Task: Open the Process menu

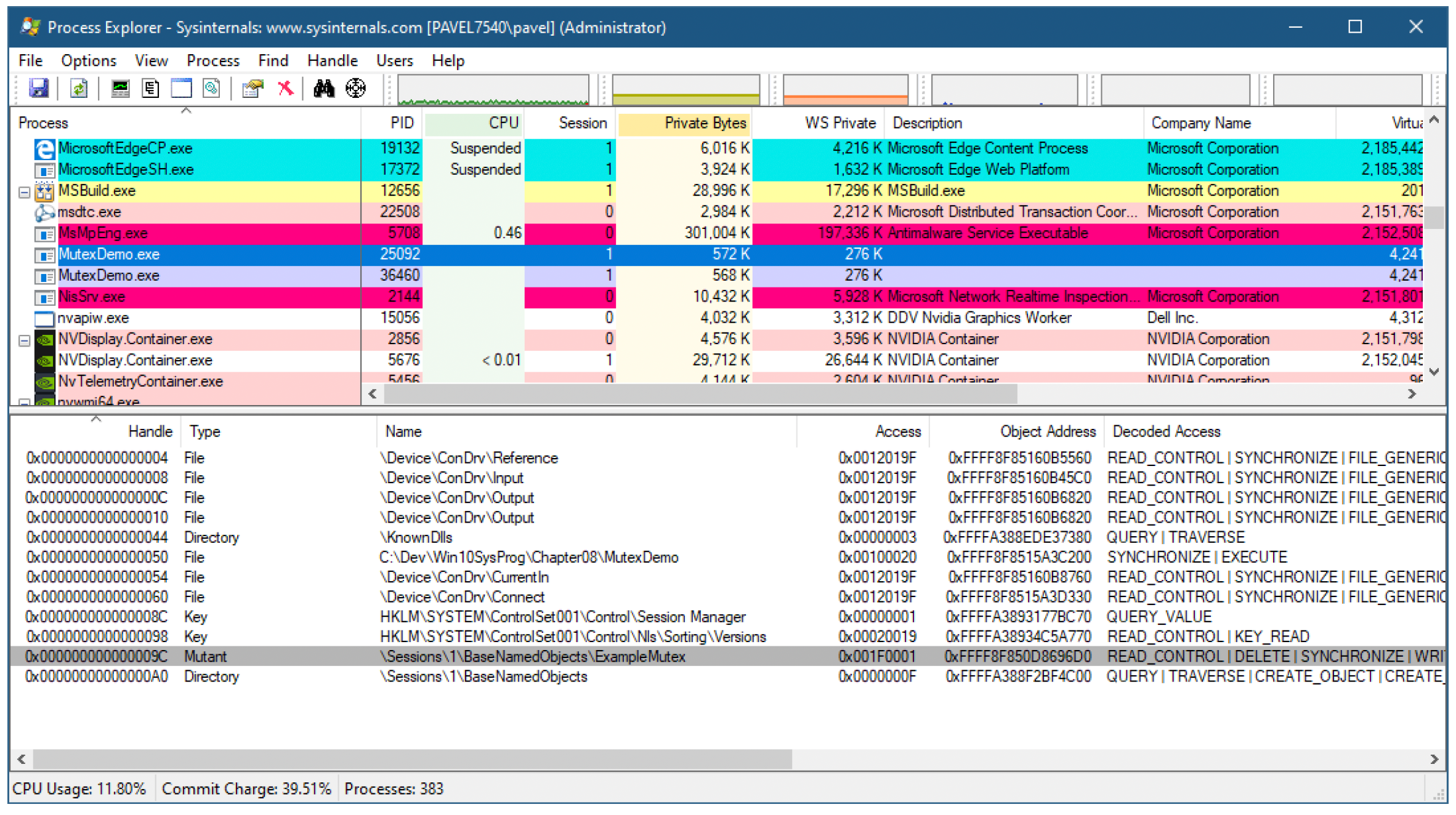Action: click(213, 60)
